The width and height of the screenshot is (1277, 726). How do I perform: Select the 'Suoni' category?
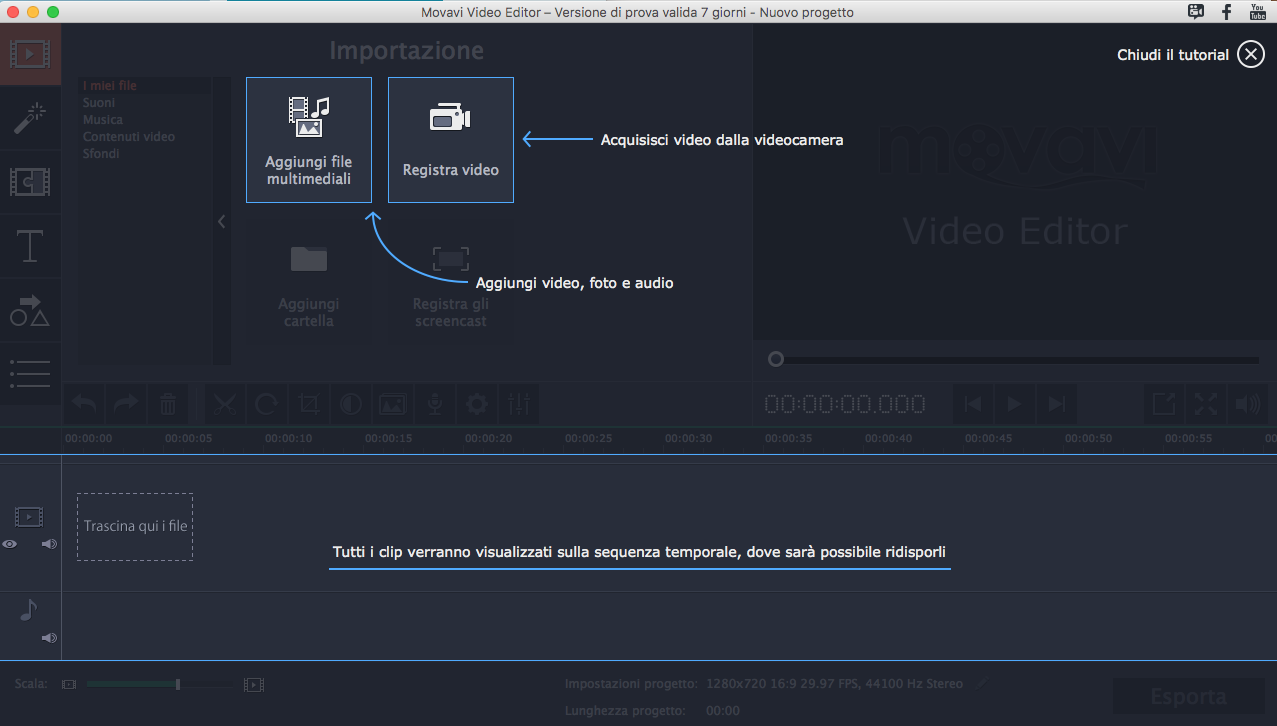point(99,103)
